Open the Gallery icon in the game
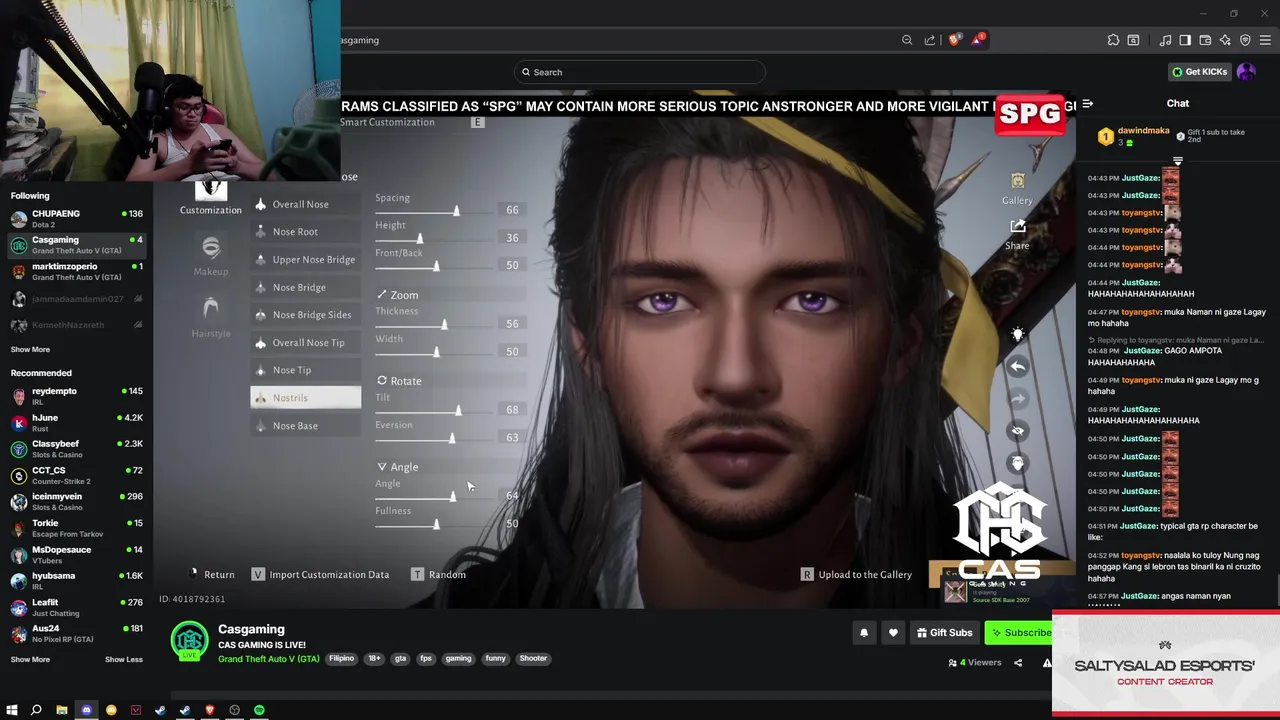This screenshot has height=720, width=1280. [x=1017, y=181]
